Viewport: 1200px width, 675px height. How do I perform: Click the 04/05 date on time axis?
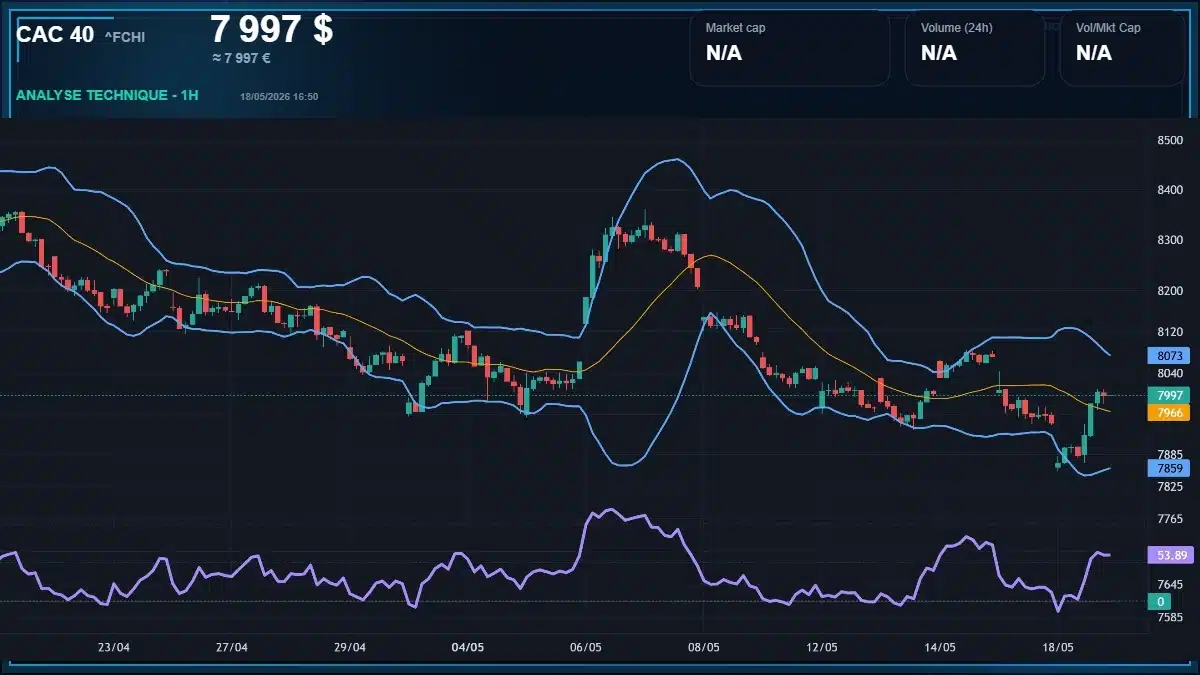pos(467,647)
